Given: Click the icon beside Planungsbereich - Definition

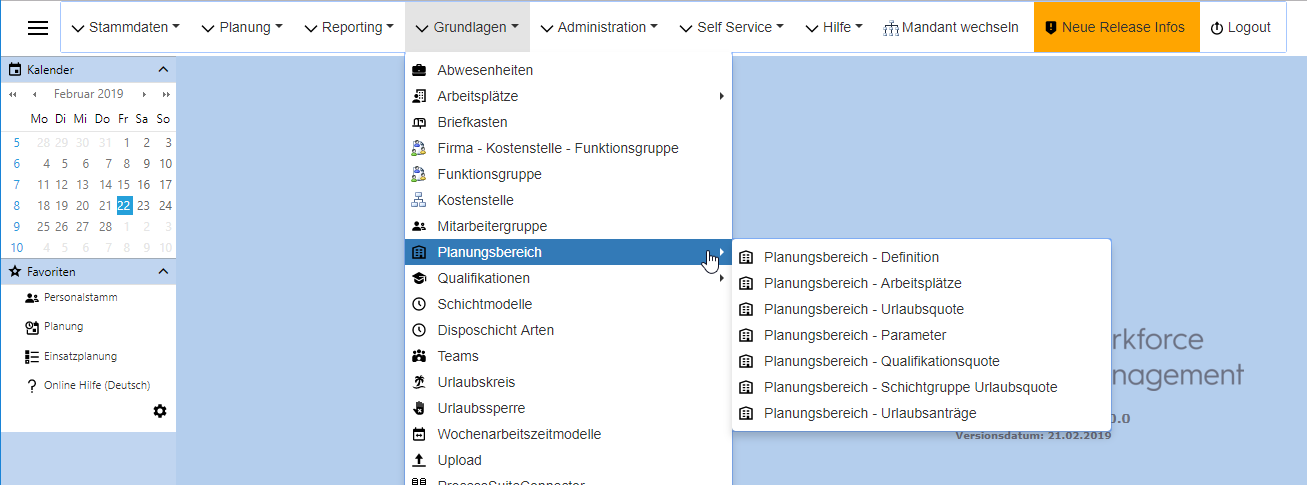Looking at the screenshot, I should [745, 257].
